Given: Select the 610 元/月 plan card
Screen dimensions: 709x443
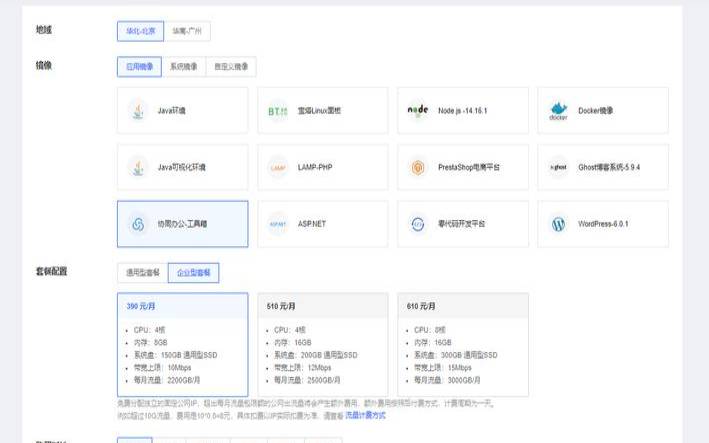Looking at the screenshot, I should tap(463, 344).
